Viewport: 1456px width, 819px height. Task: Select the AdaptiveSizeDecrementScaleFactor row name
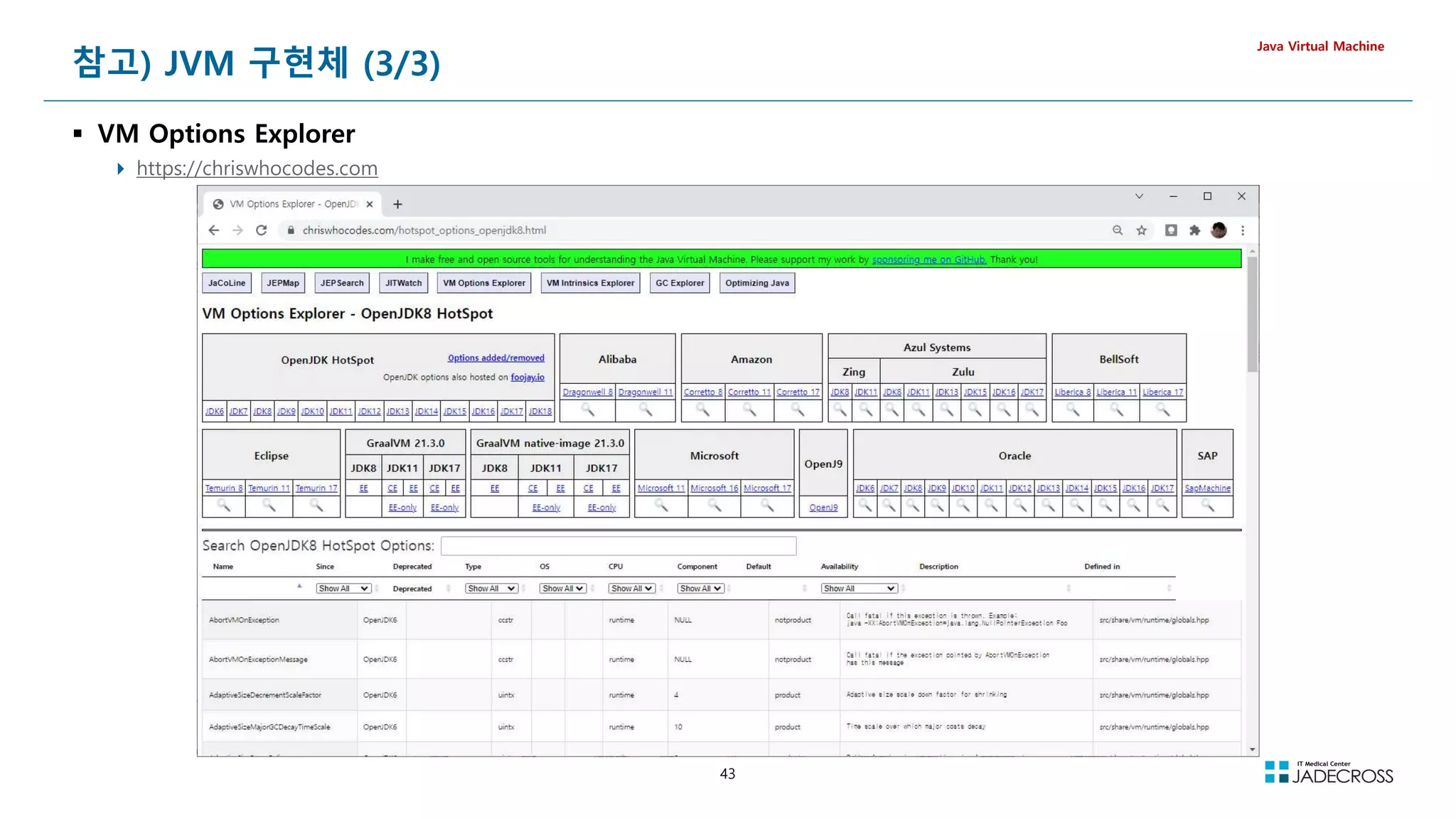265,695
